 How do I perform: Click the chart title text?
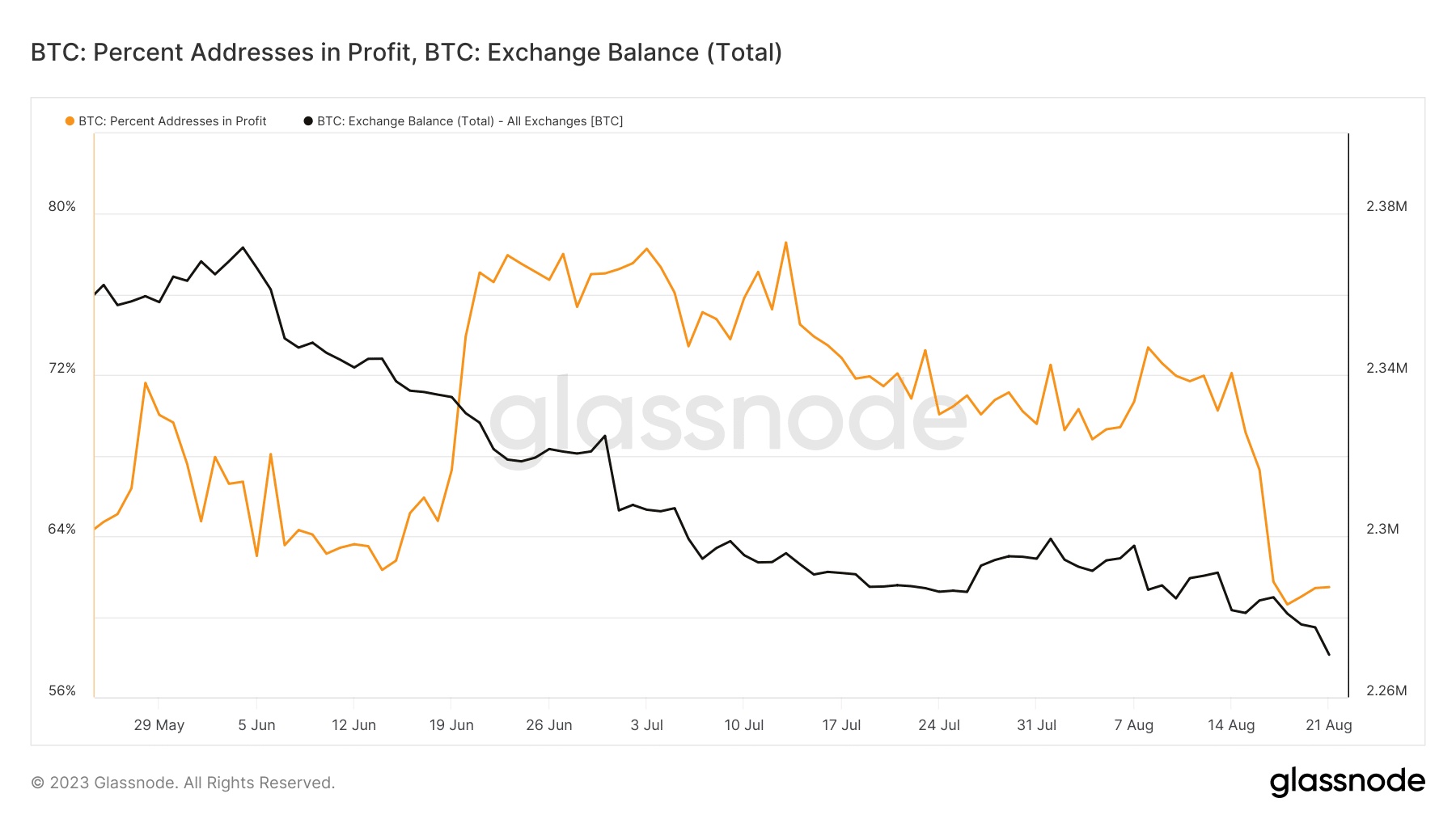point(406,53)
